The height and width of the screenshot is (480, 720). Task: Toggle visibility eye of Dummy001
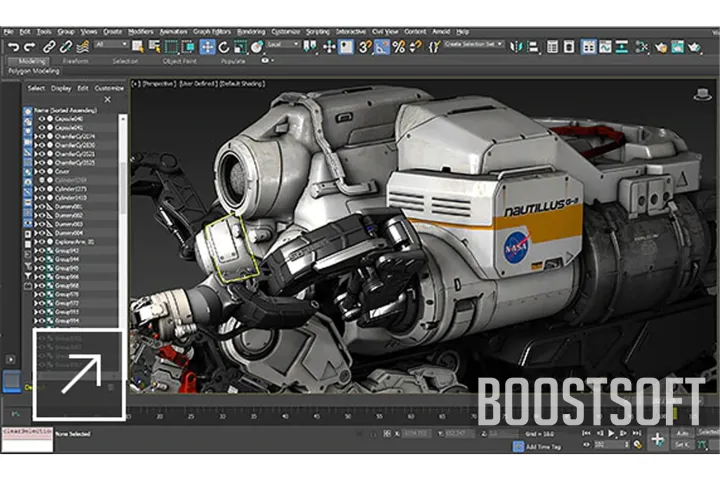[x=42, y=207]
